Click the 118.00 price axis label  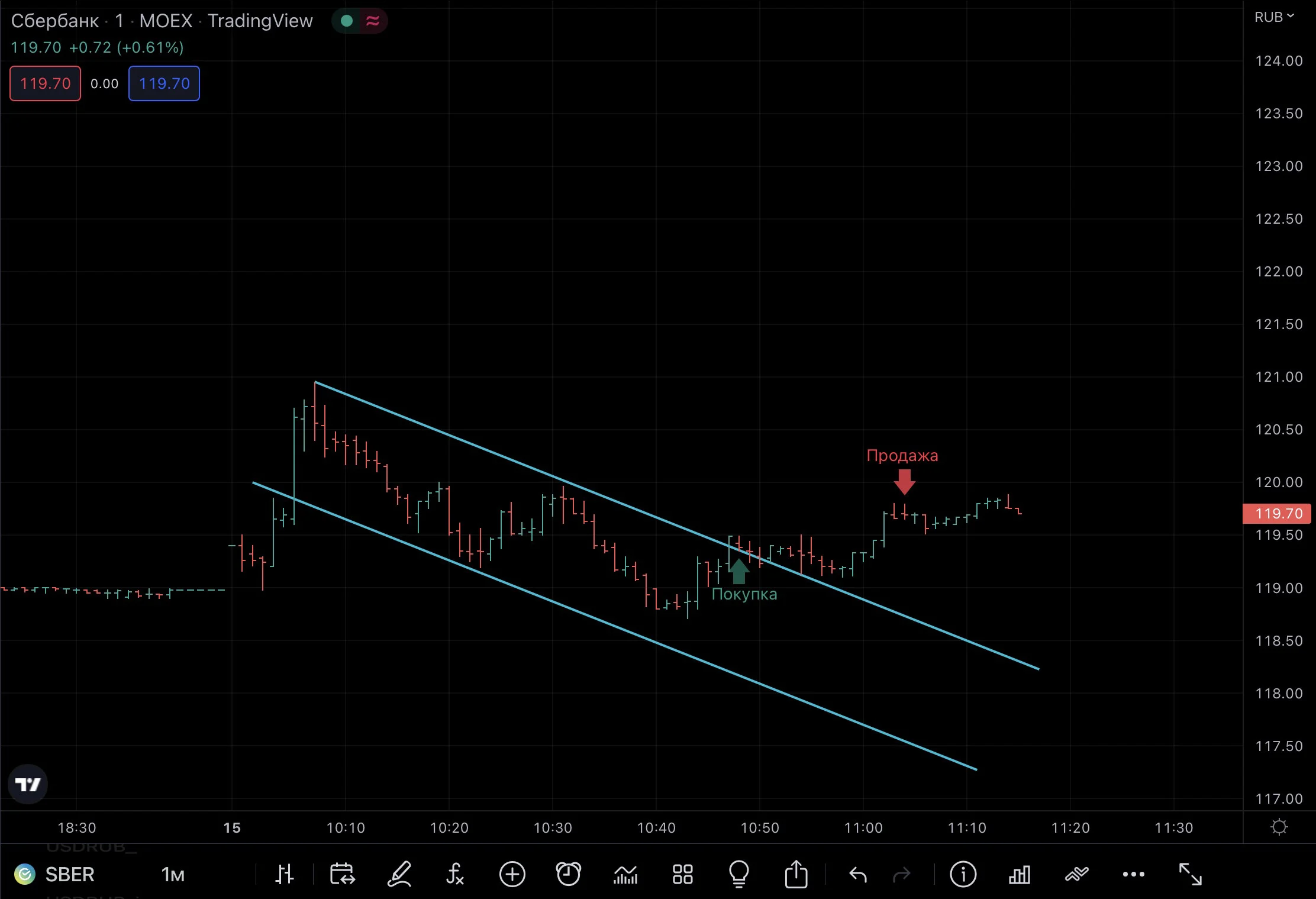1279,693
